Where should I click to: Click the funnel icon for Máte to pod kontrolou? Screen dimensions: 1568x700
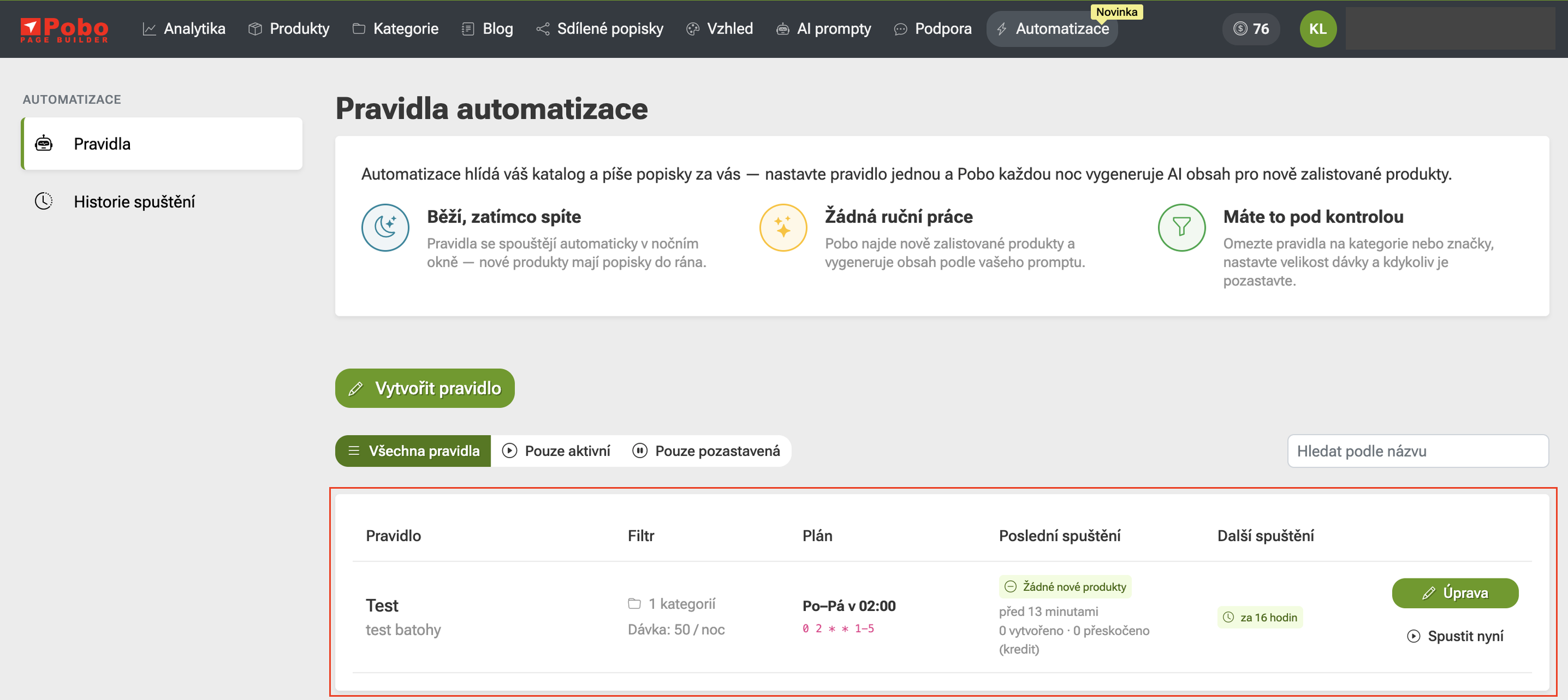(1182, 227)
